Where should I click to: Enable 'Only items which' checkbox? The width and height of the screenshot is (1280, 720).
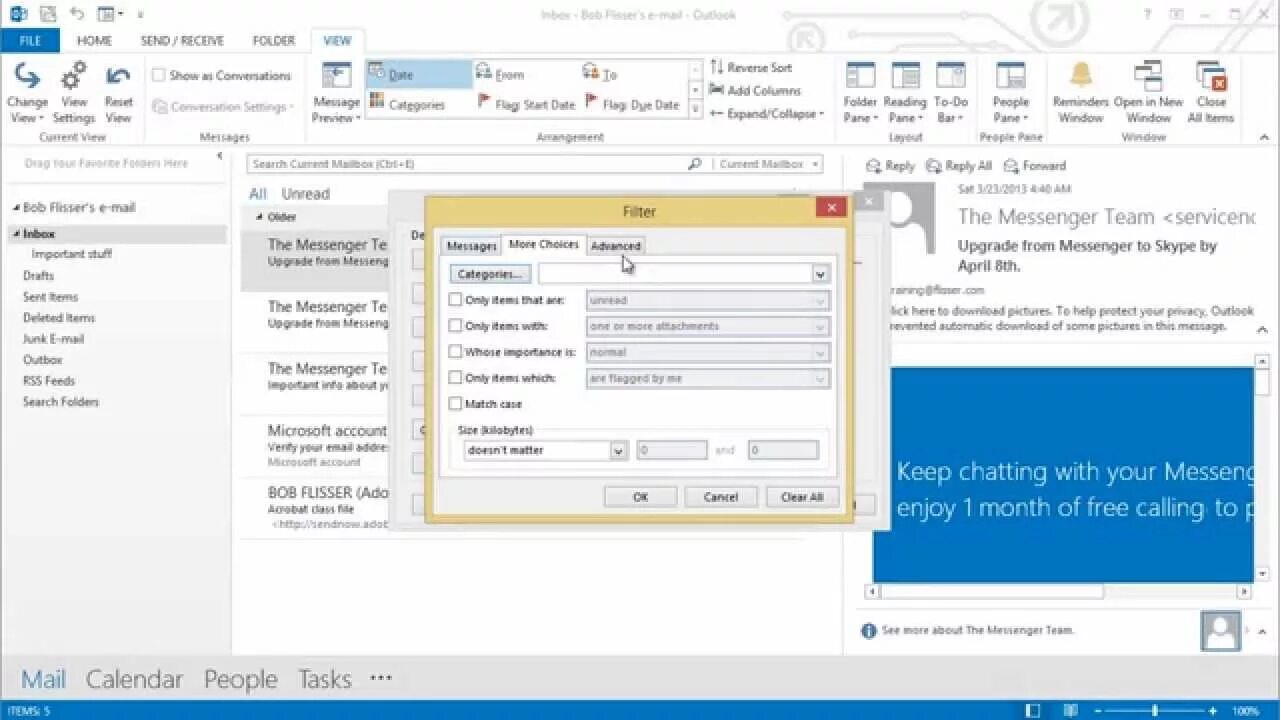click(455, 378)
